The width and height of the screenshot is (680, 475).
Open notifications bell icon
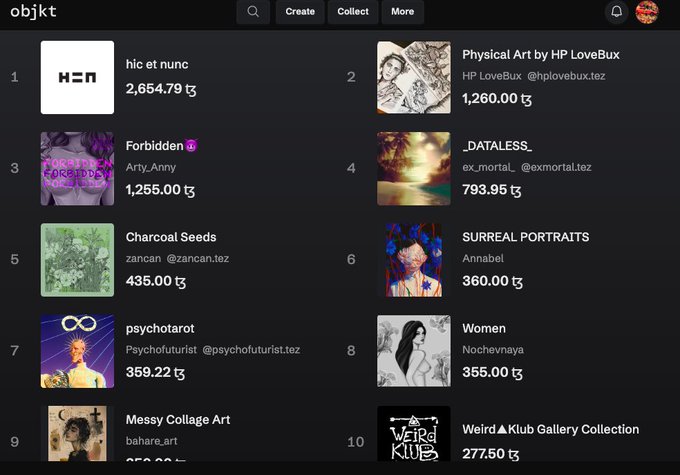pos(616,12)
